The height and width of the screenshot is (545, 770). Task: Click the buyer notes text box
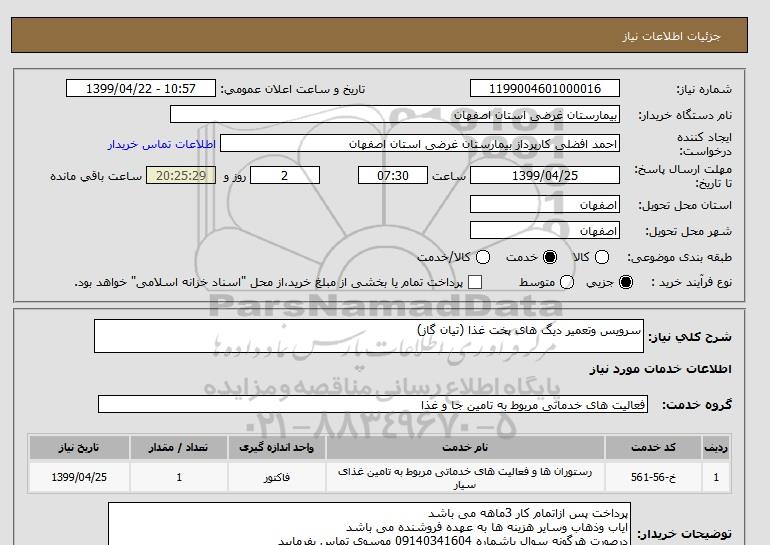click(369, 524)
